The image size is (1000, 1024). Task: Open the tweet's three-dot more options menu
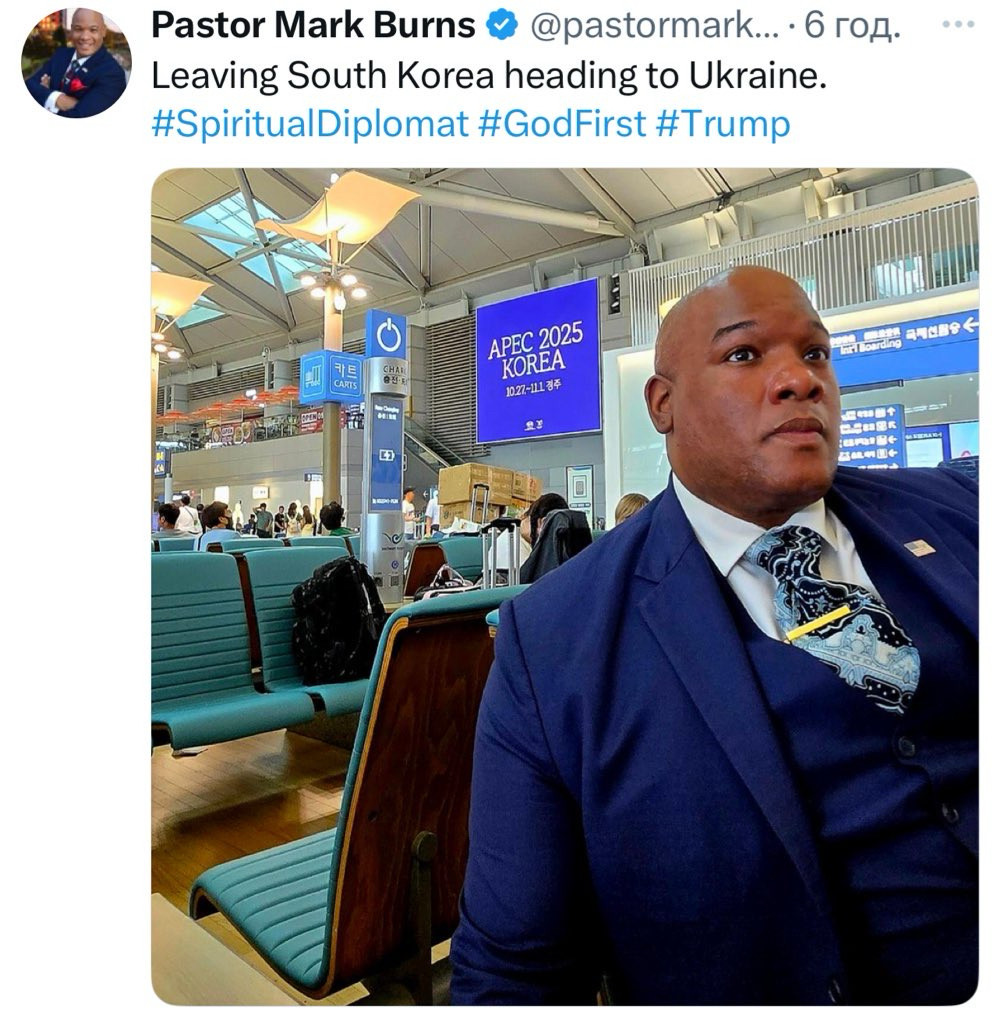(x=958, y=24)
